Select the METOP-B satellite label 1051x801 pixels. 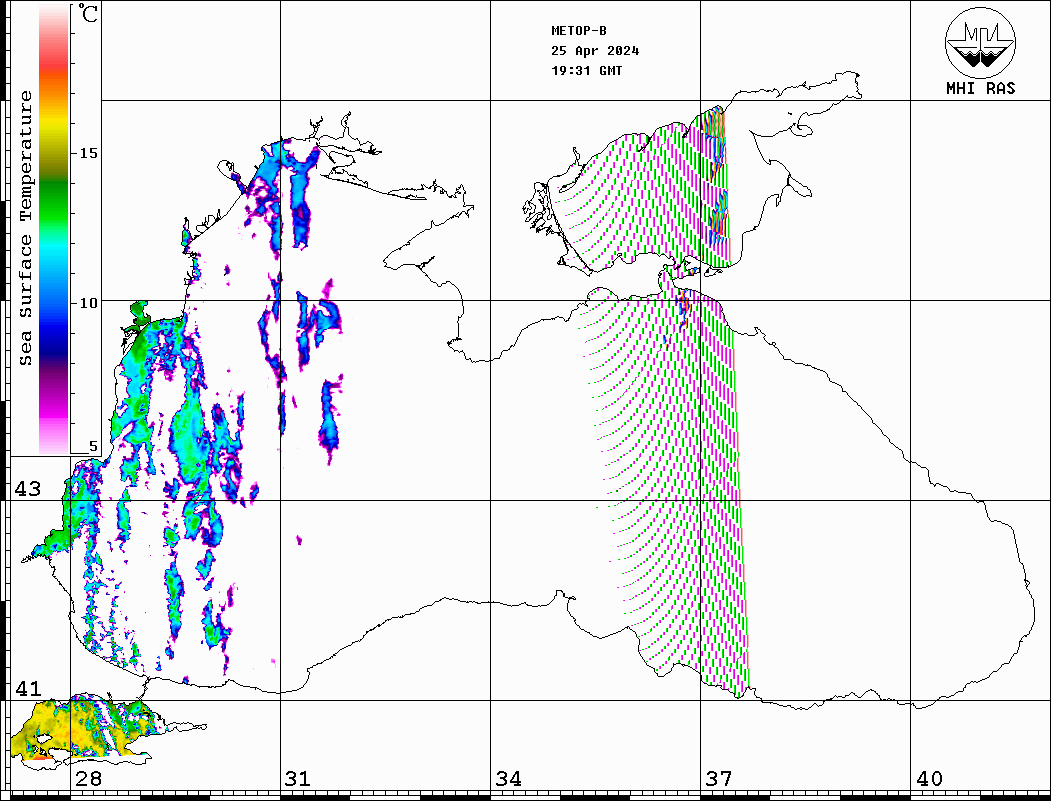coord(579,31)
